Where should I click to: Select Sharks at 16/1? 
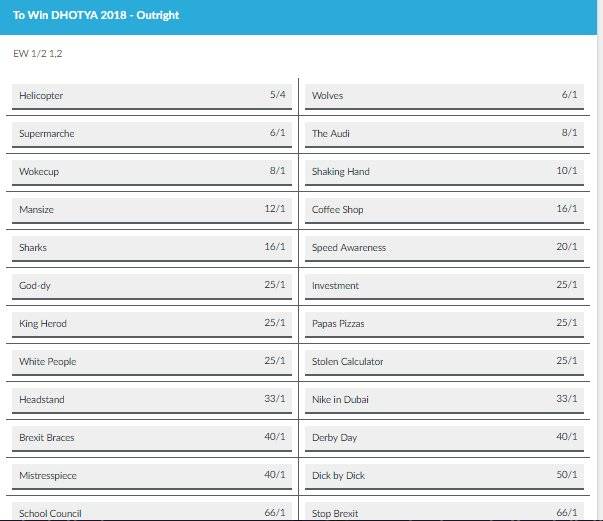[152, 249]
